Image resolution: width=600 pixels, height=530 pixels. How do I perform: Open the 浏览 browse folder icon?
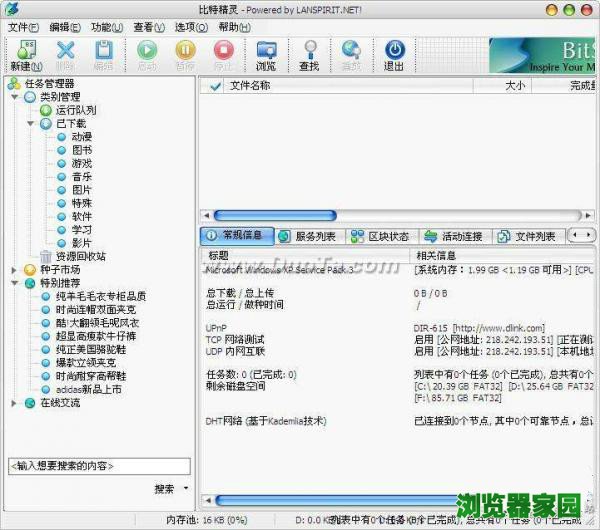tap(266, 55)
